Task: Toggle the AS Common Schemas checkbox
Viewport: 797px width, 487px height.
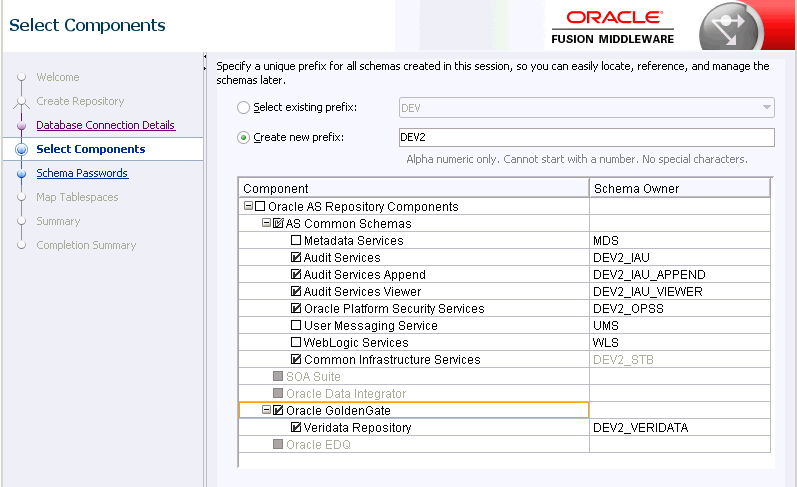Action: [x=278, y=223]
